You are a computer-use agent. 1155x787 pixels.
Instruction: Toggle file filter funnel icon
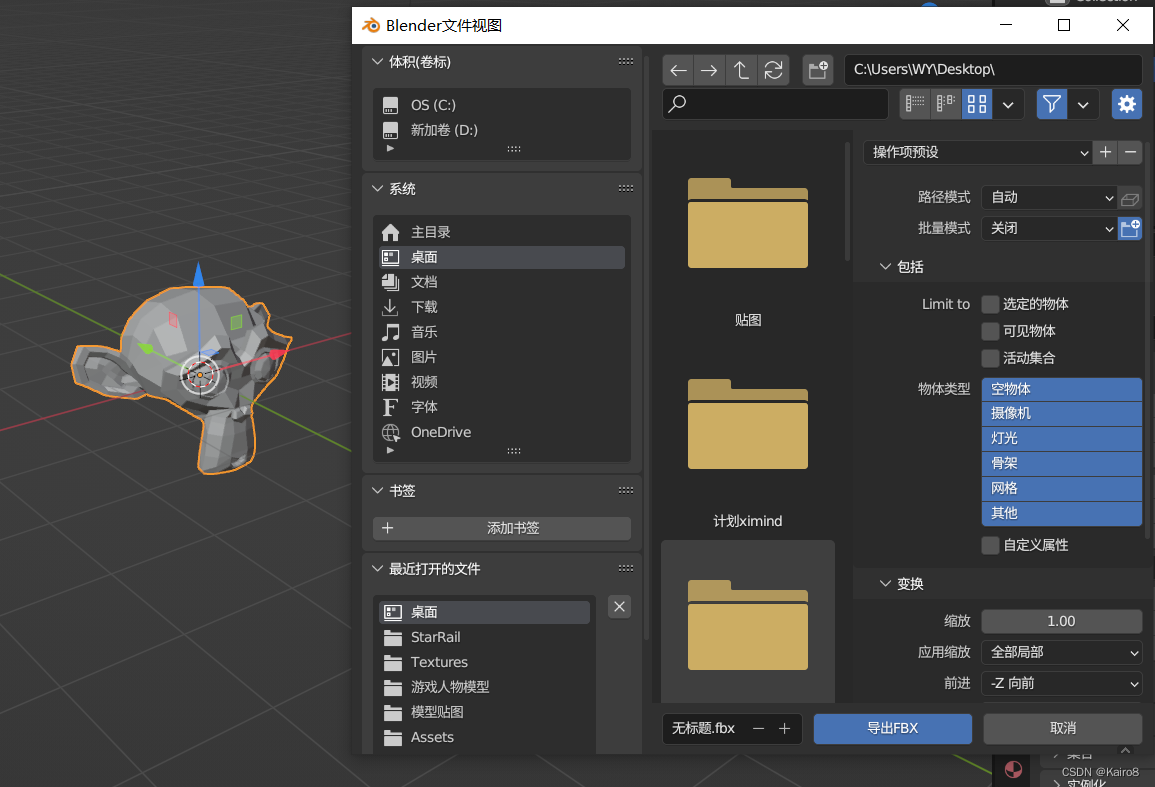pyautogui.click(x=1052, y=104)
